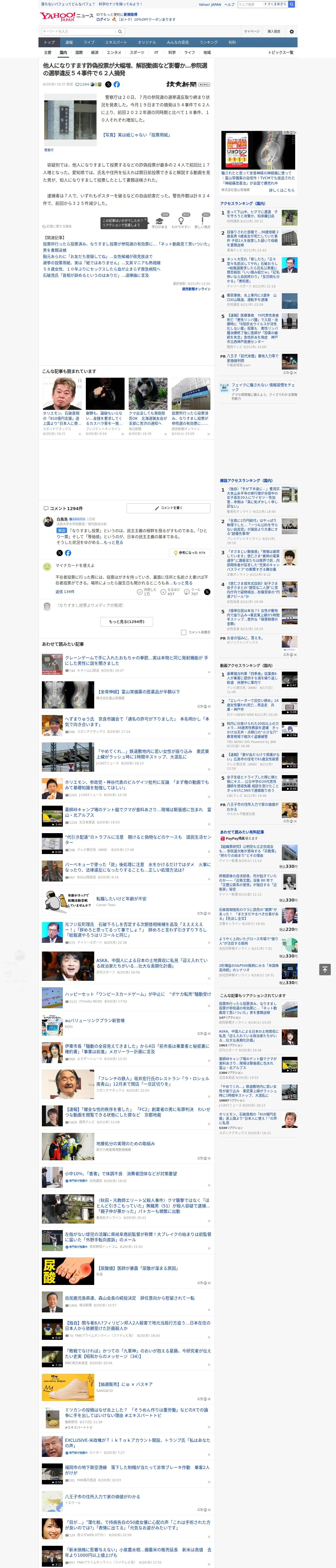
Task: Open the settings gear in the header
Action: (292, 32)
